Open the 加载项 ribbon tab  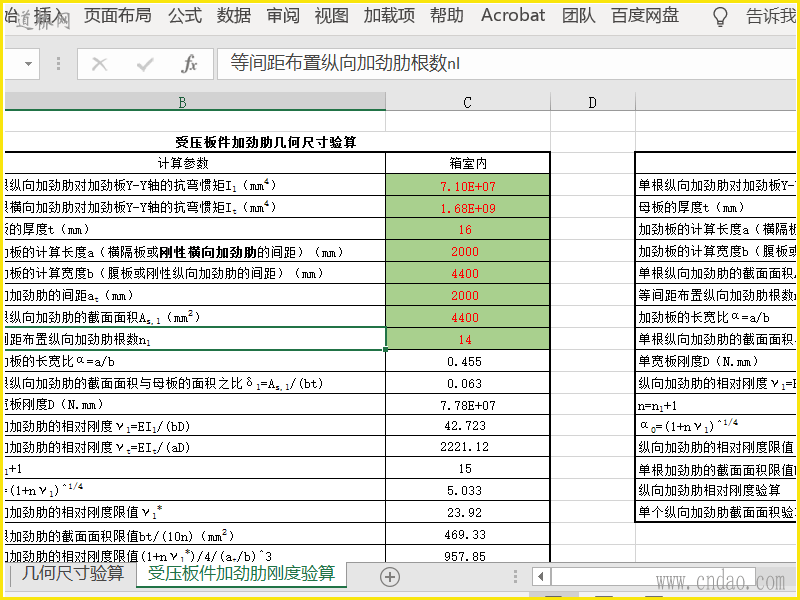[x=389, y=16]
